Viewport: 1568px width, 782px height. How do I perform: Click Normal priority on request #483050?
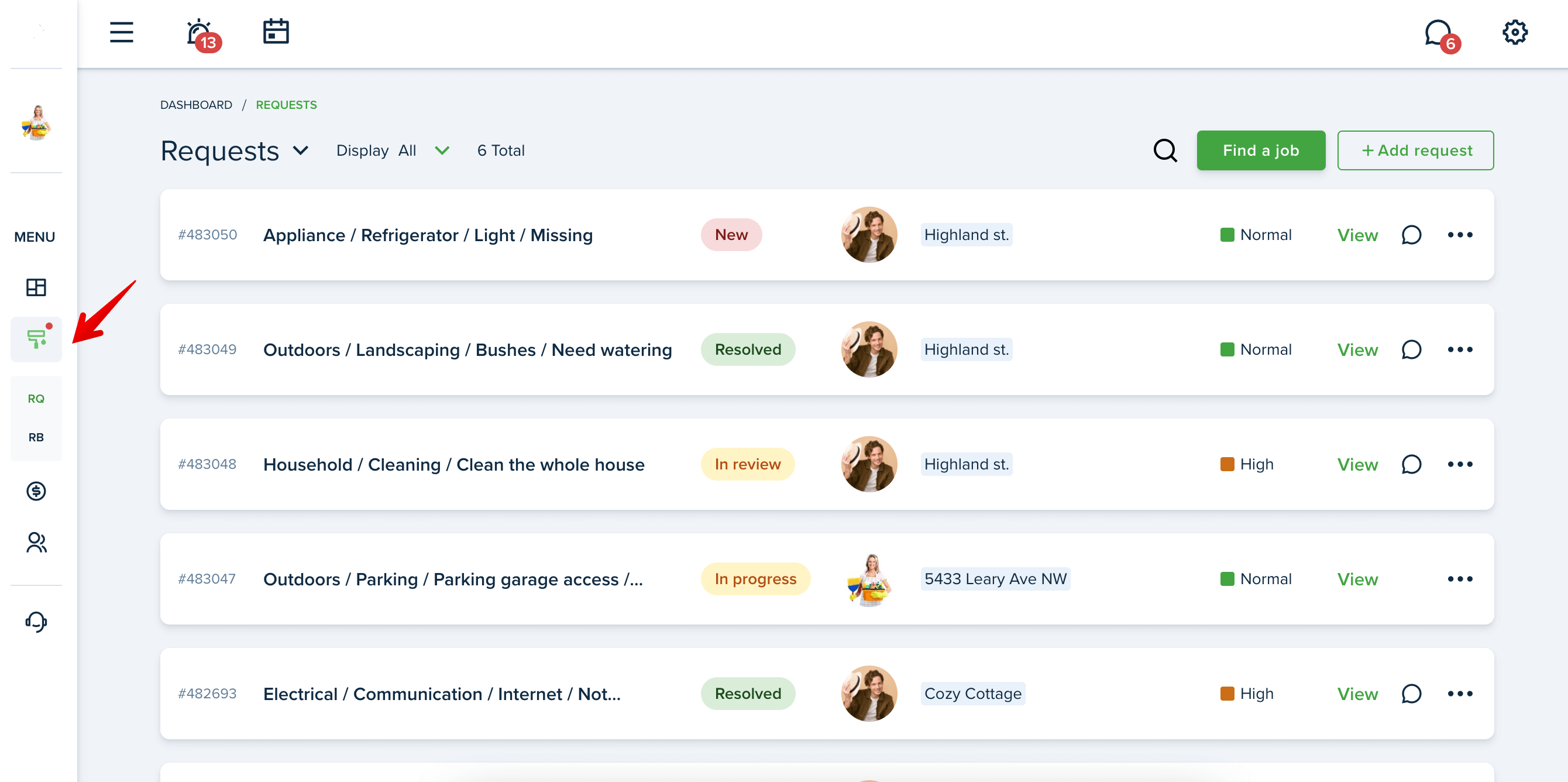click(x=1255, y=235)
